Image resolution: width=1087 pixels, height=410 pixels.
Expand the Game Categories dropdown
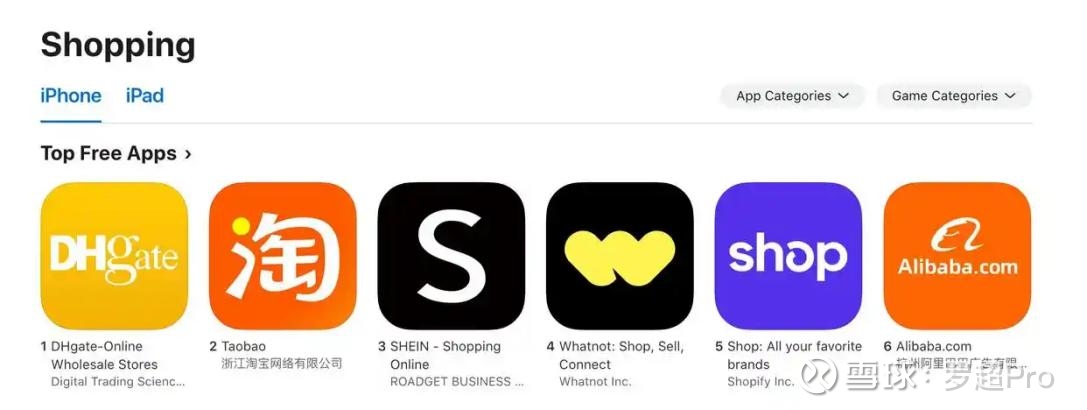coord(954,96)
